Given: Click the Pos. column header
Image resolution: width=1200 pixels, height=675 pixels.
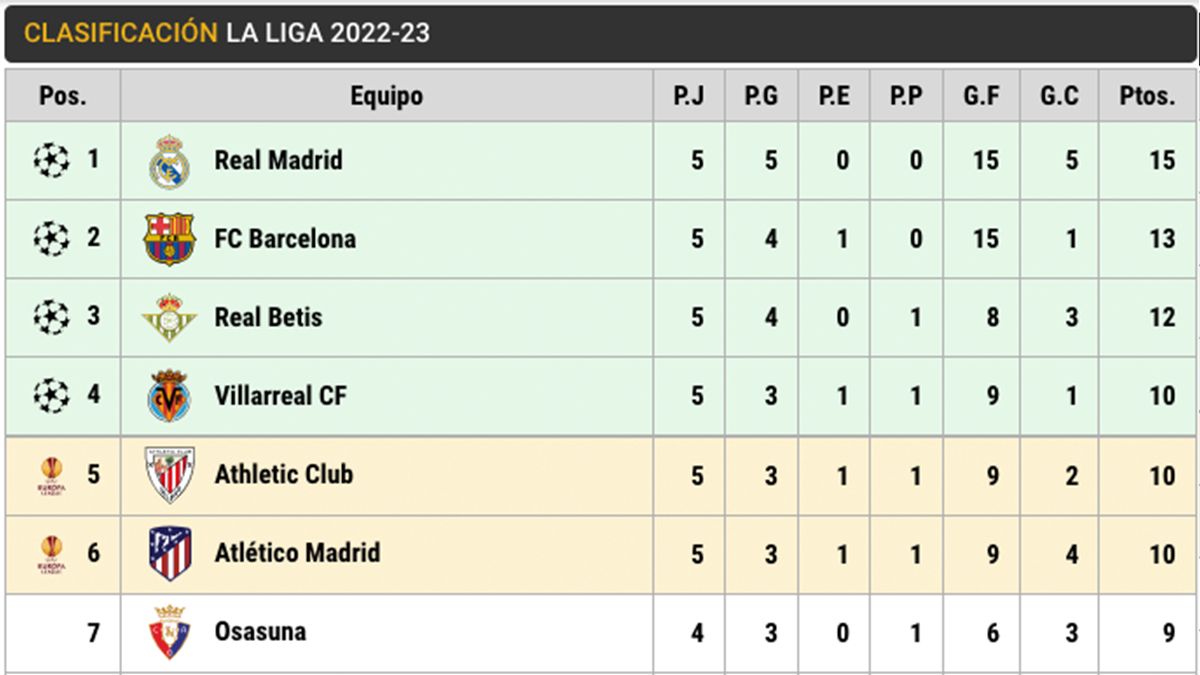Looking at the screenshot, I should [63, 96].
